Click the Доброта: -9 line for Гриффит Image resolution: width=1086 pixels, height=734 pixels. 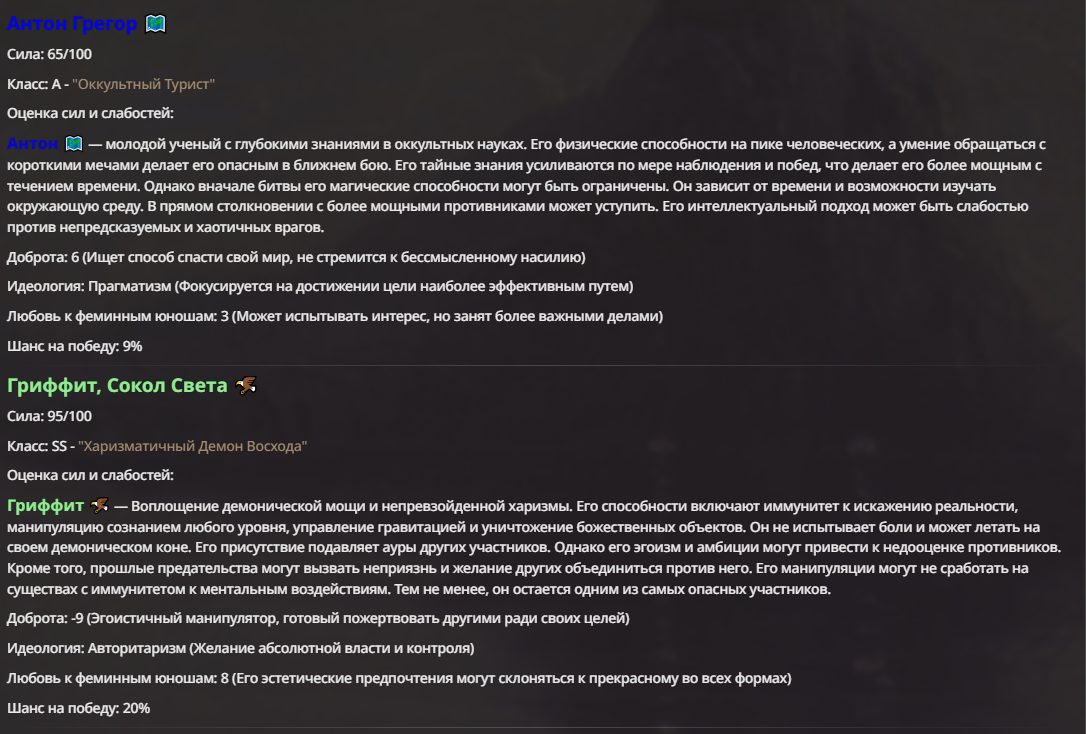pyautogui.click(x=318, y=618)
